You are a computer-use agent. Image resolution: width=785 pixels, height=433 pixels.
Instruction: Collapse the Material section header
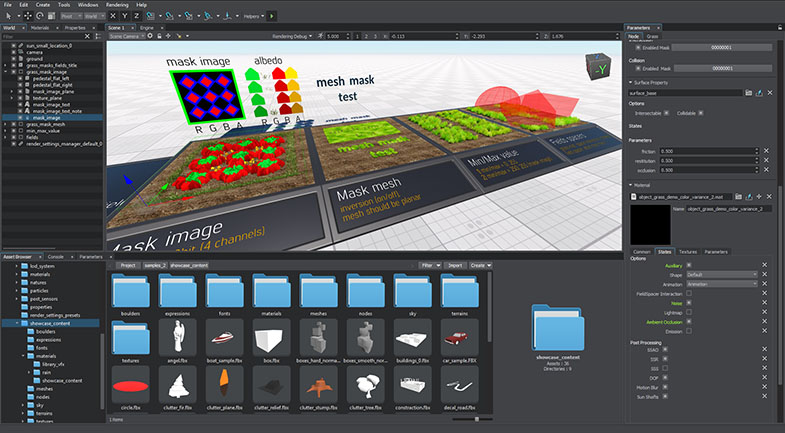pyautogui.click(x=630, y=185)
